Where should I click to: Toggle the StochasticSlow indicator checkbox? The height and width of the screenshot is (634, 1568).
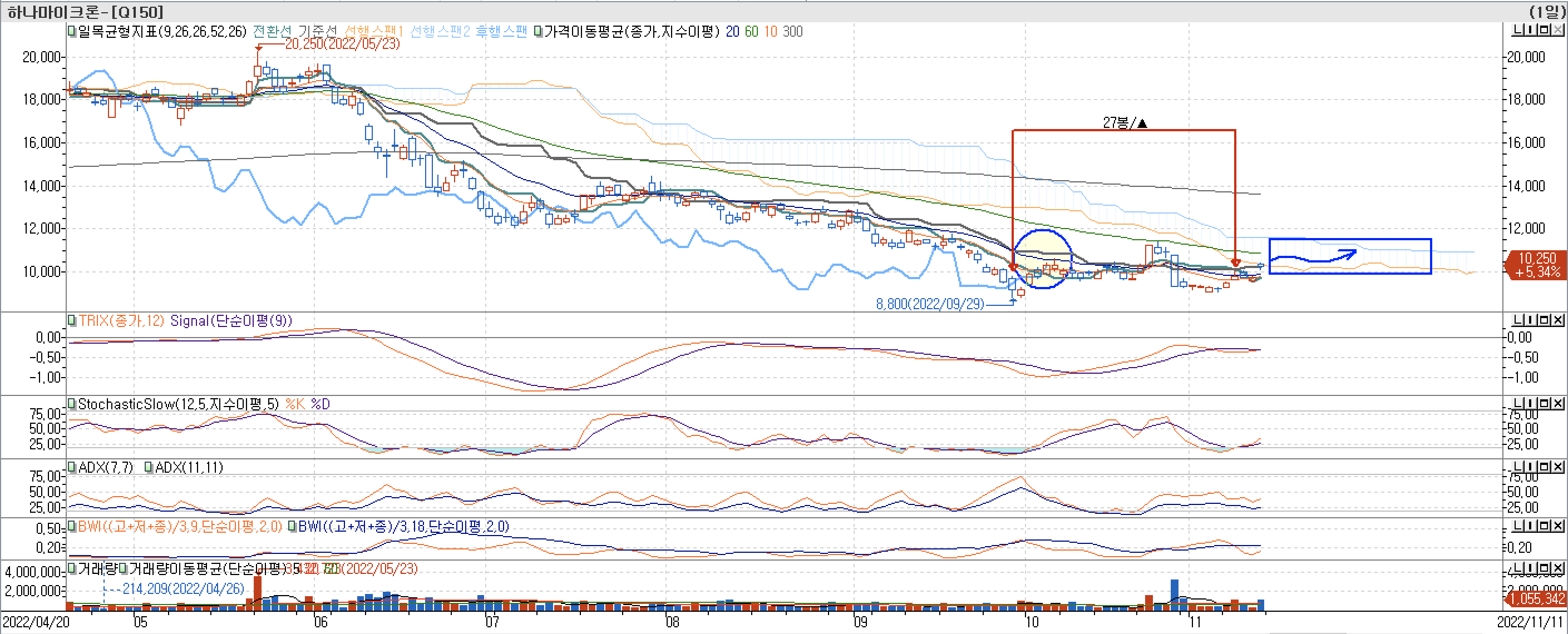72,403
